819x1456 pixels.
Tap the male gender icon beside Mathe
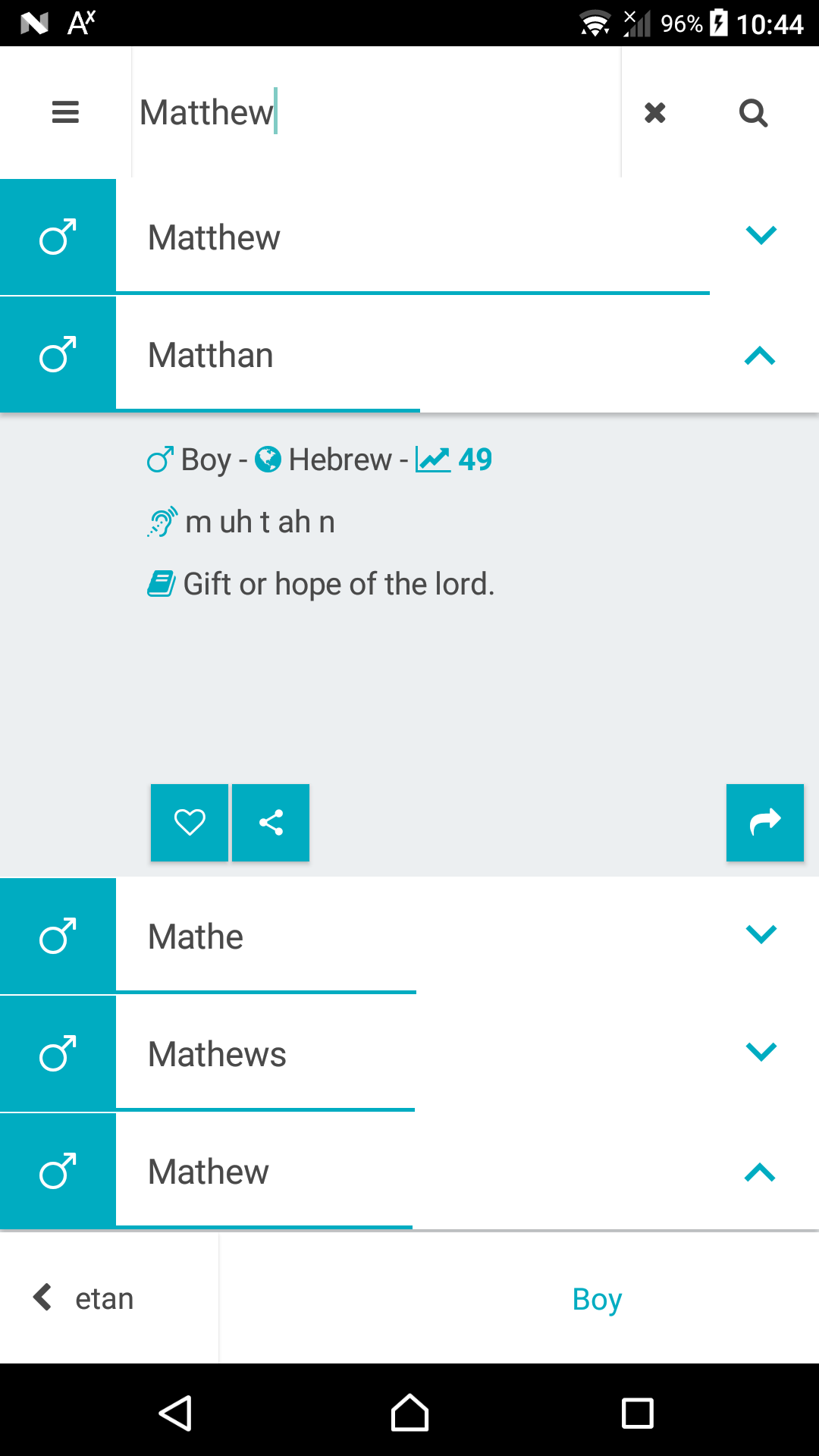pyautogui.click(x=58, y=937)
